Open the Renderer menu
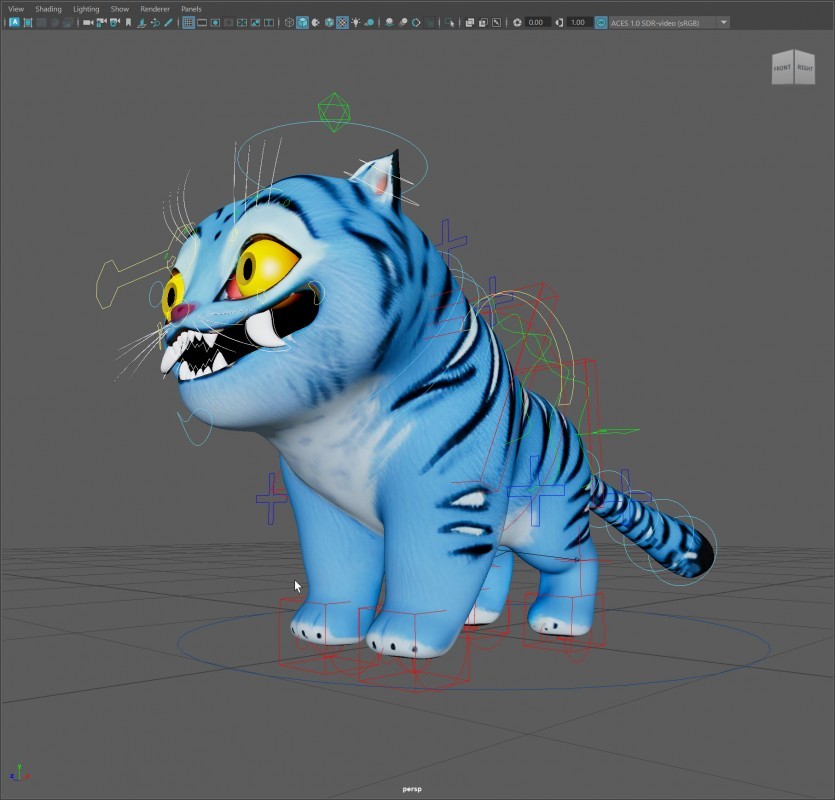 click(155, 9)
